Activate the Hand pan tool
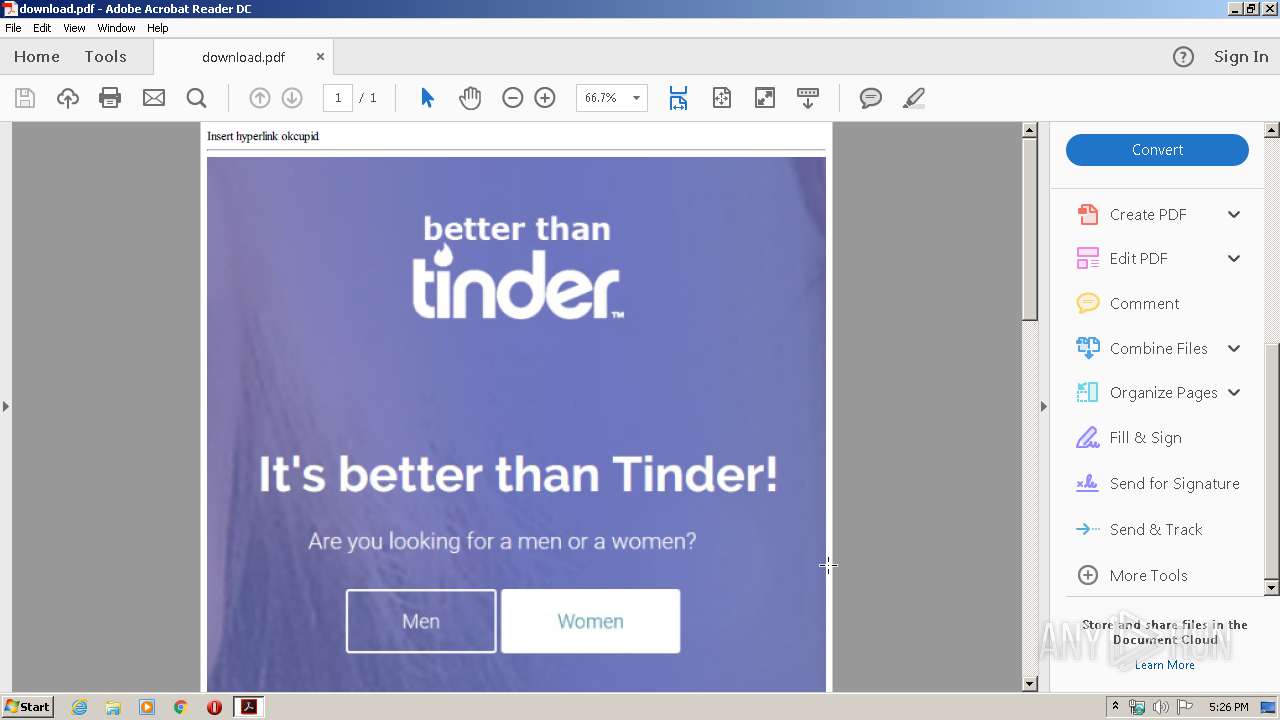 click(470, 98)
